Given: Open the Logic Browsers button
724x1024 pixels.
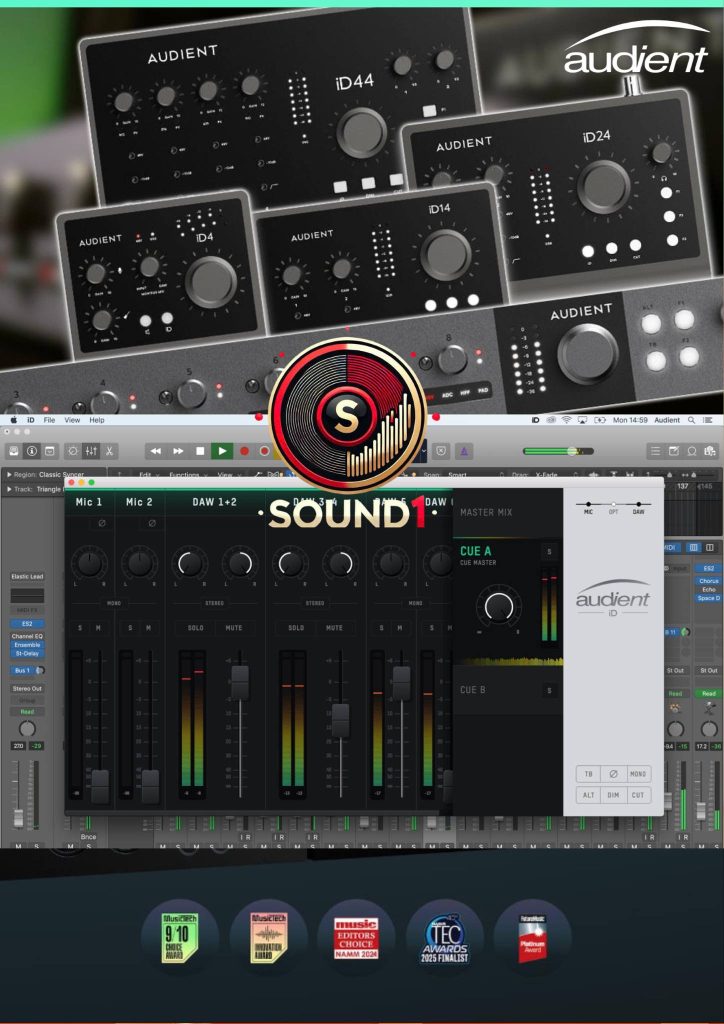Looking at the screenshot, I should (710, 451).
